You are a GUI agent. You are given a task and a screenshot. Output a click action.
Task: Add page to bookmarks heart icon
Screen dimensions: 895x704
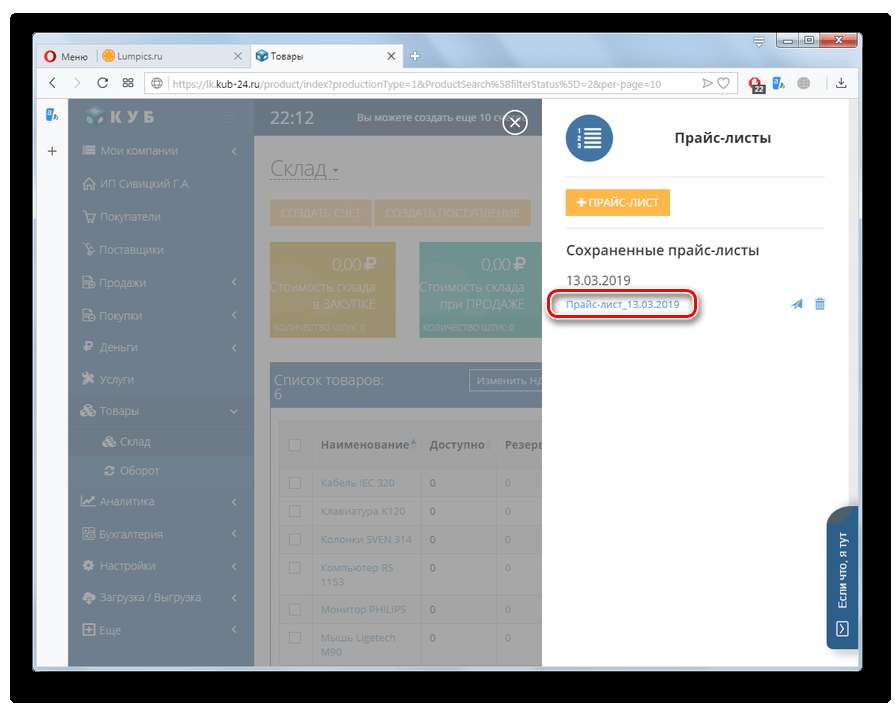[x=721, y=84]
